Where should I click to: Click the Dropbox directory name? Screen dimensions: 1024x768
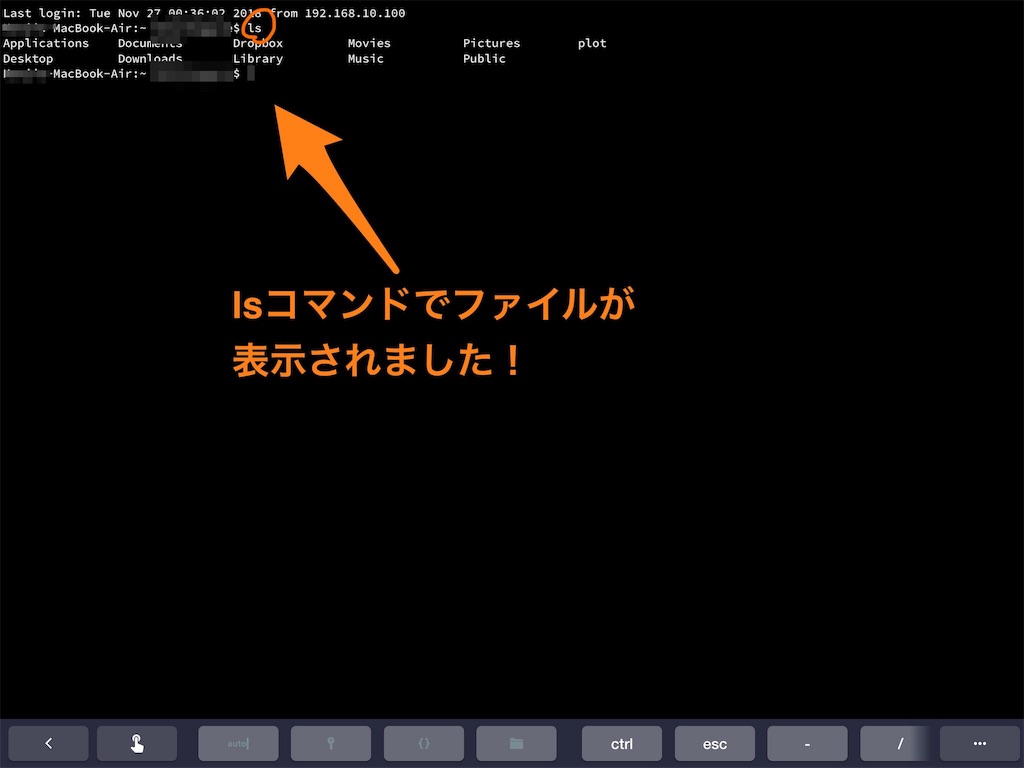pyautogui.click(x=257, y=43)
